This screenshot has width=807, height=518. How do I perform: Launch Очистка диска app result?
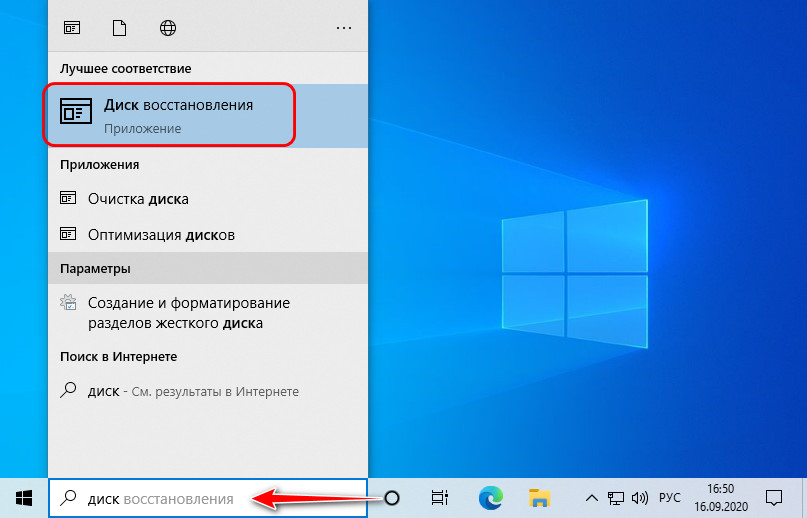(x=138, y=198)
